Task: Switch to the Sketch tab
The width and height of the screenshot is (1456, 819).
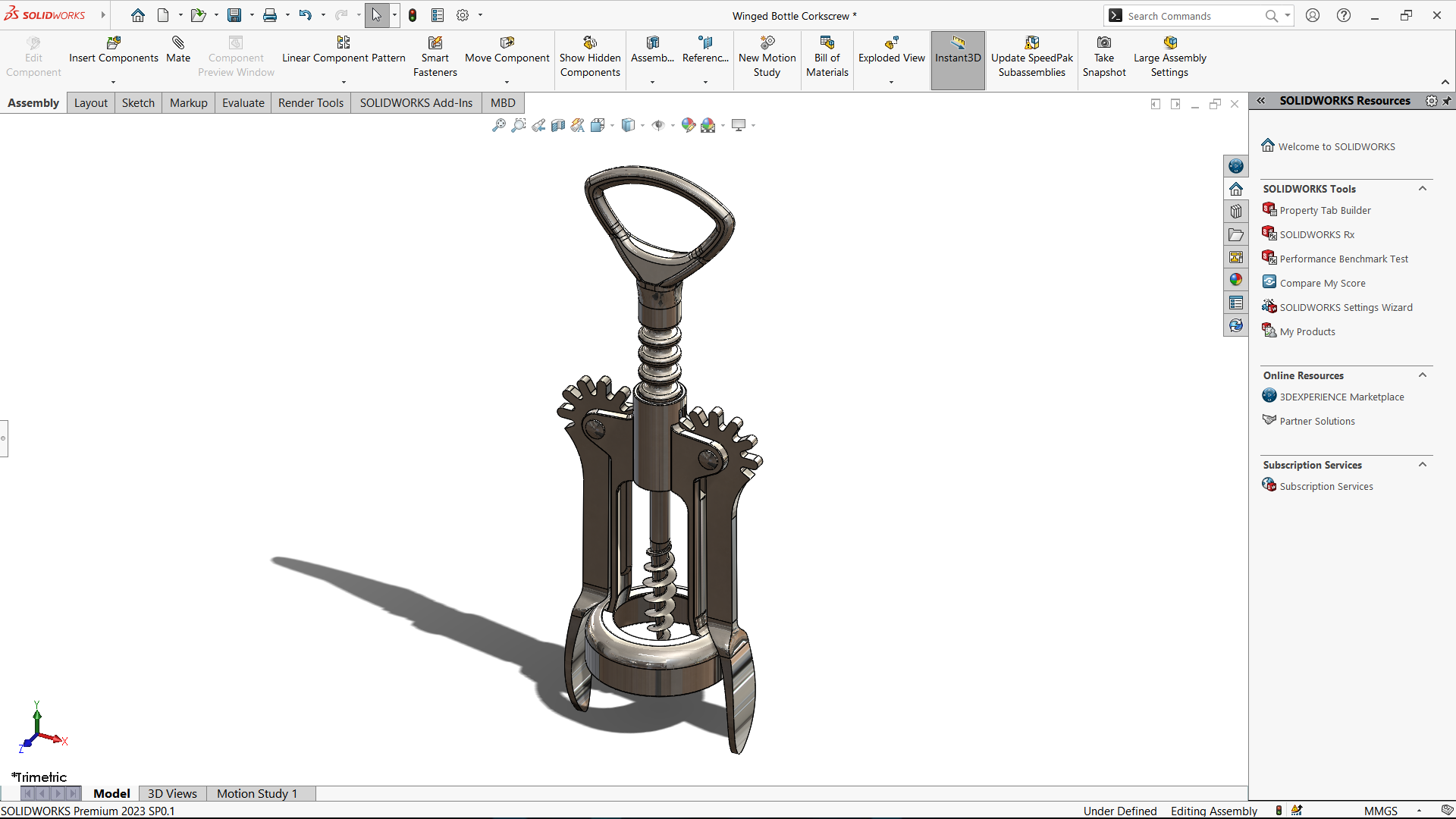Action: click(x=138, y=103)
